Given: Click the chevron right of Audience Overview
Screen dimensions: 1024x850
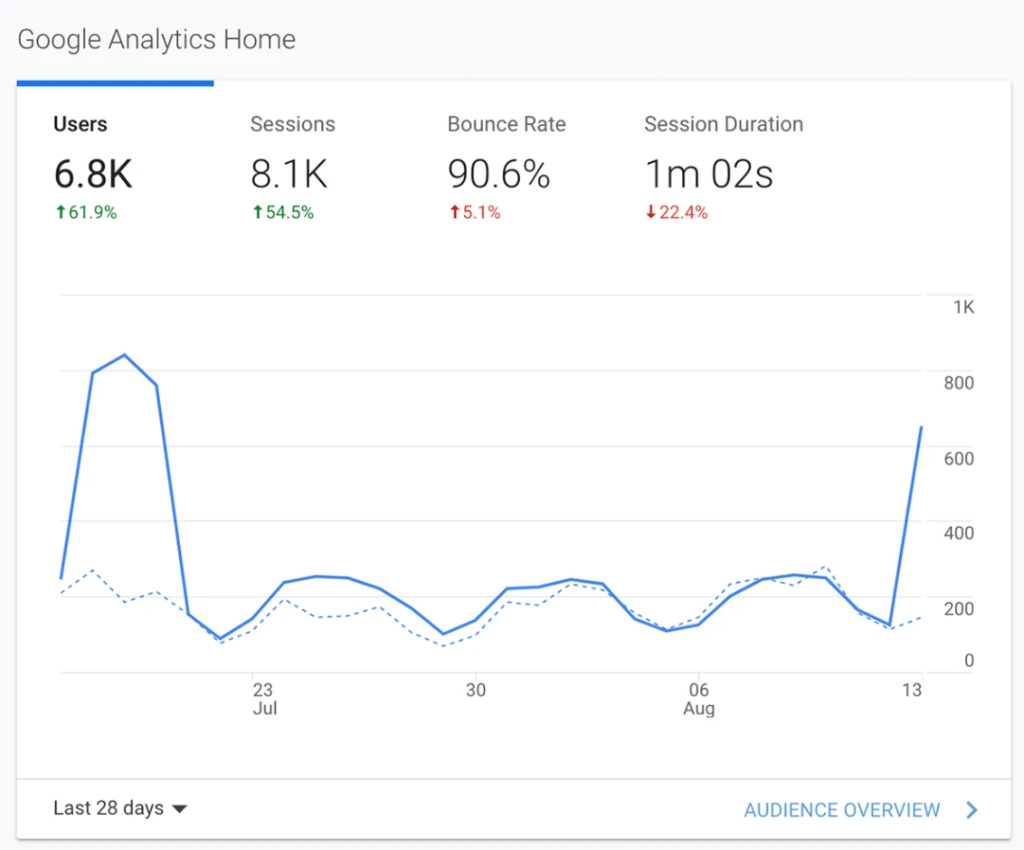Looking at the screenshot, I should [971, 810].
